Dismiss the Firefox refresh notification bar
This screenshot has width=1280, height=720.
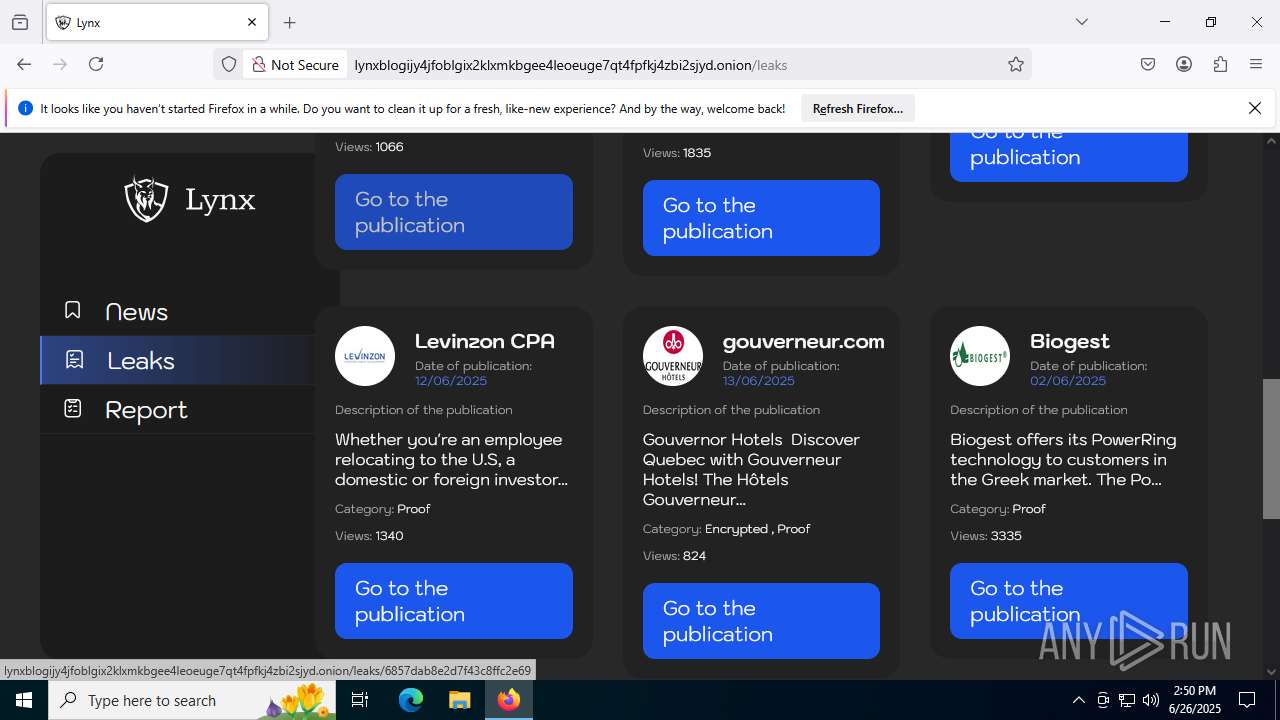point(1255,108)
